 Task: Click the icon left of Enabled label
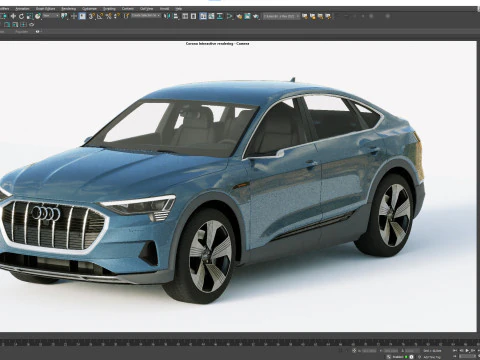click(x=388, y=357)
